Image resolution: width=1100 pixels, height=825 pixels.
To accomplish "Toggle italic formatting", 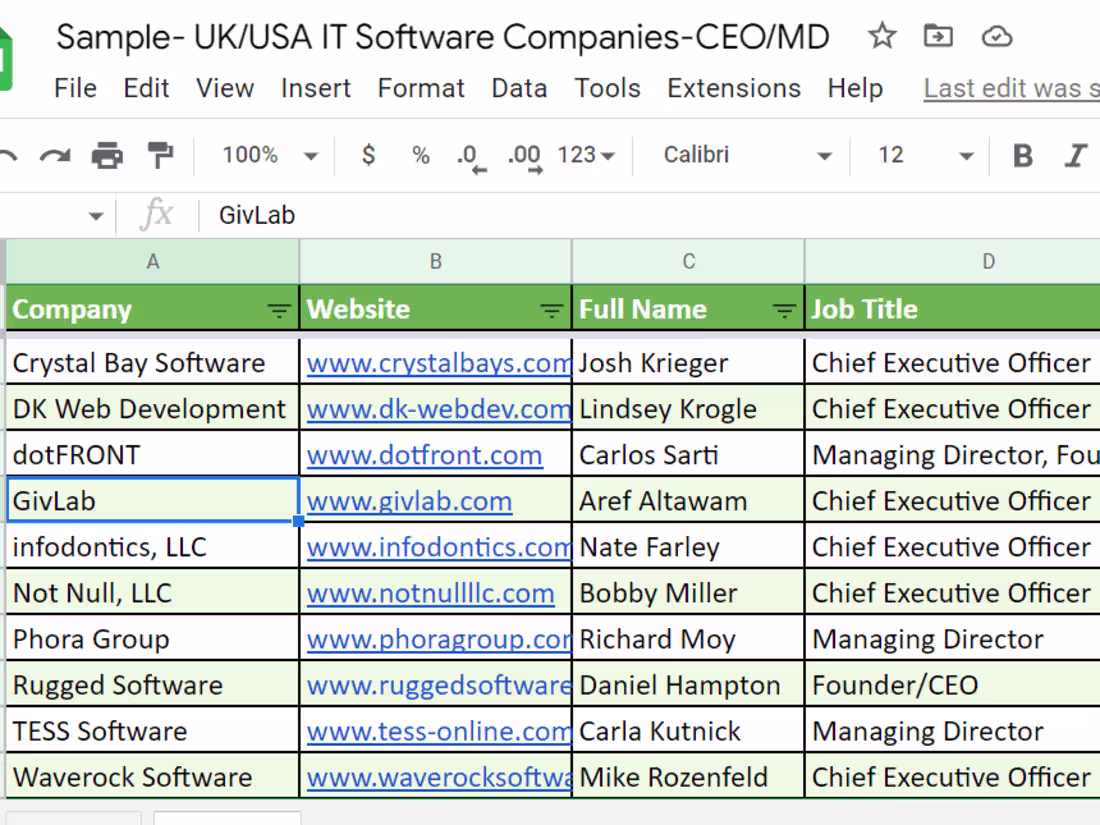I will [x=1076, y=155].
